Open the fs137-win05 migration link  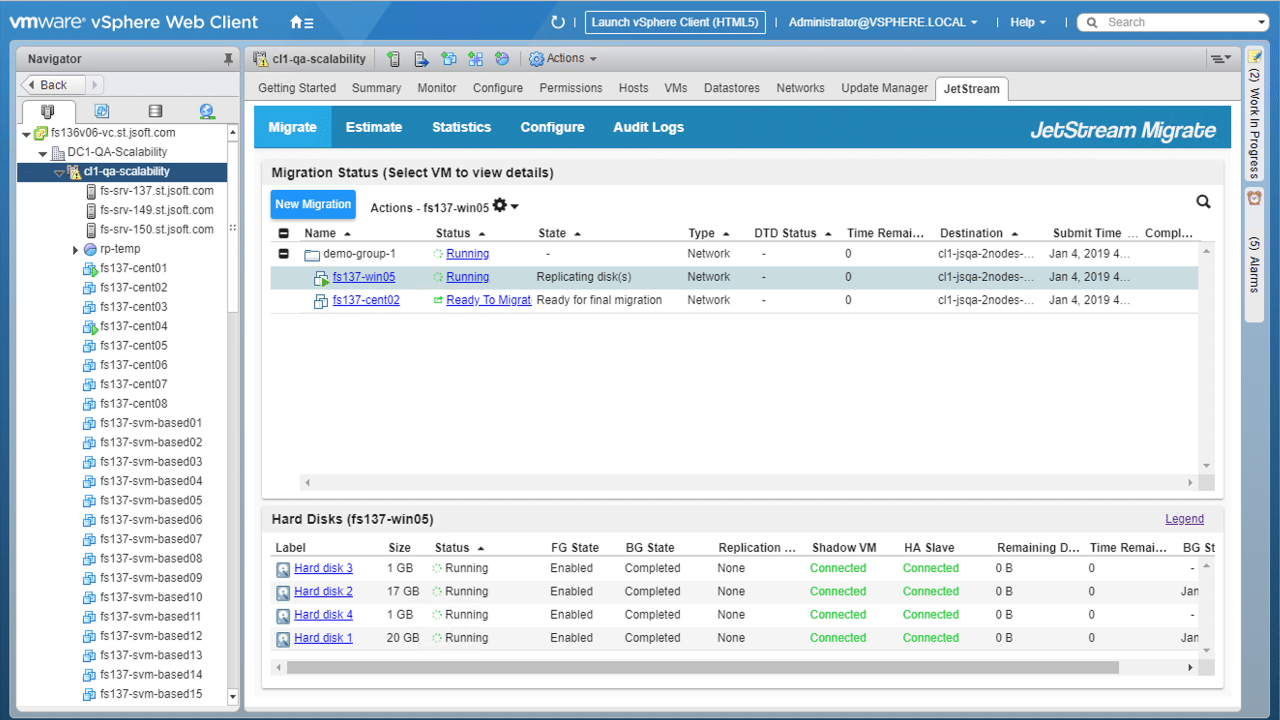click(364, 277)
